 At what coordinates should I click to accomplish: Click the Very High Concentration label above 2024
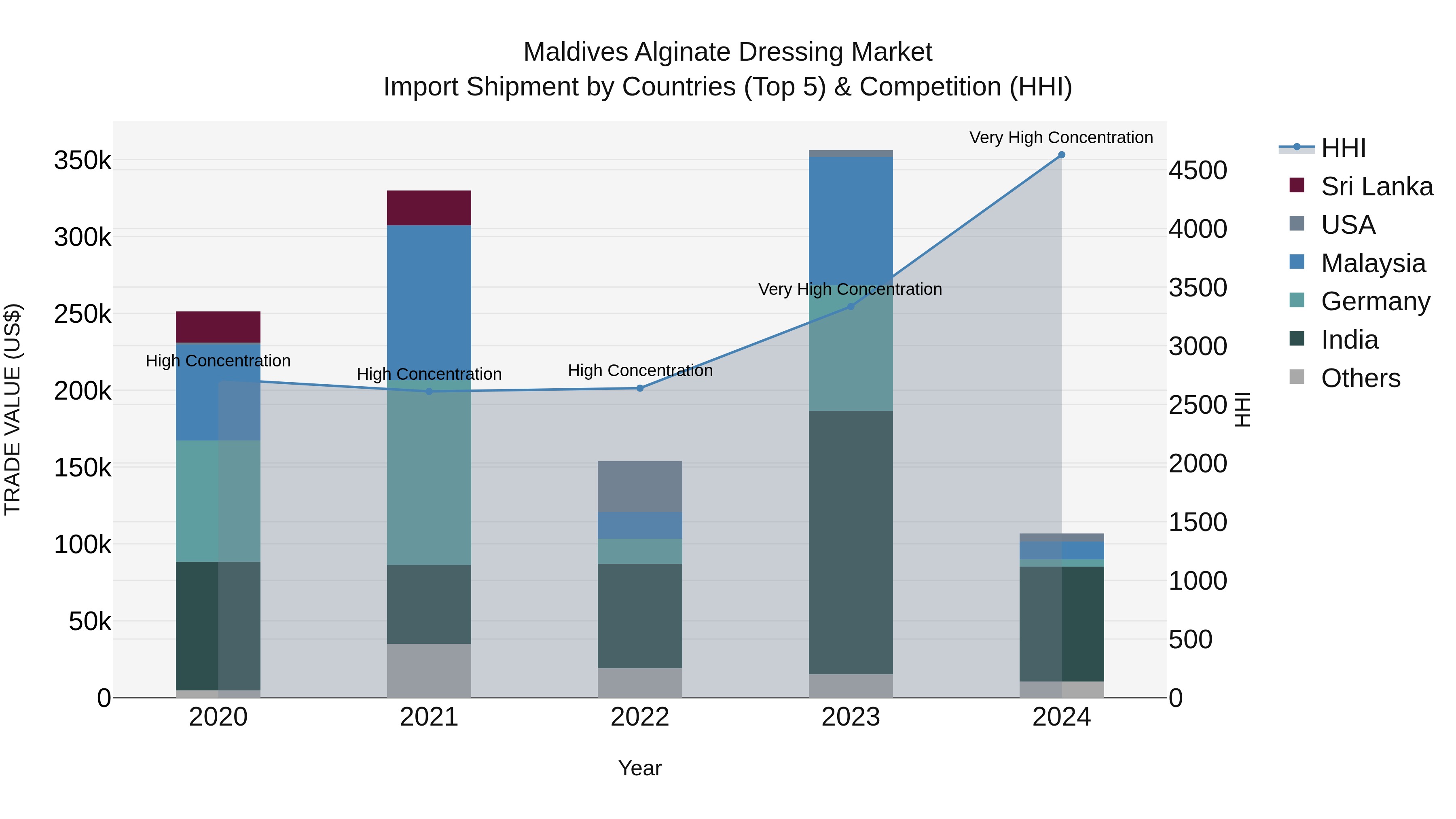tap(1061, 138)
